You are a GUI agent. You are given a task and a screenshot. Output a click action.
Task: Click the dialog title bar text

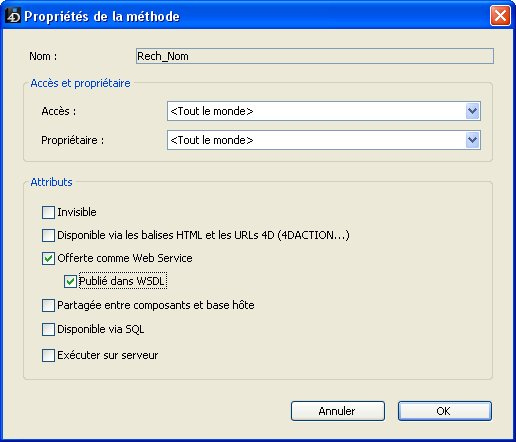coord(102,16)
